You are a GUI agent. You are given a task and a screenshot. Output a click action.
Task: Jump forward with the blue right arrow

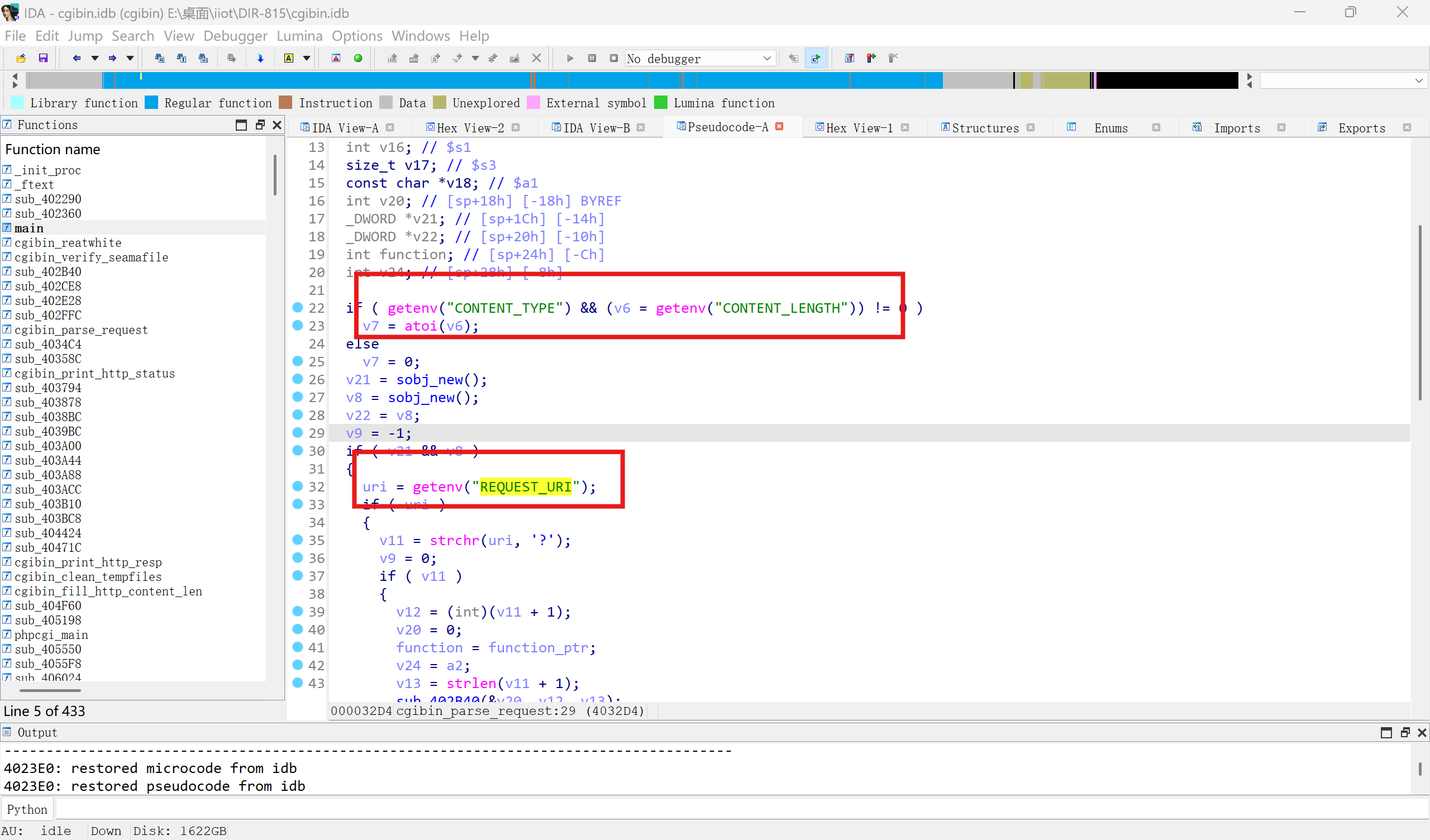112,58
